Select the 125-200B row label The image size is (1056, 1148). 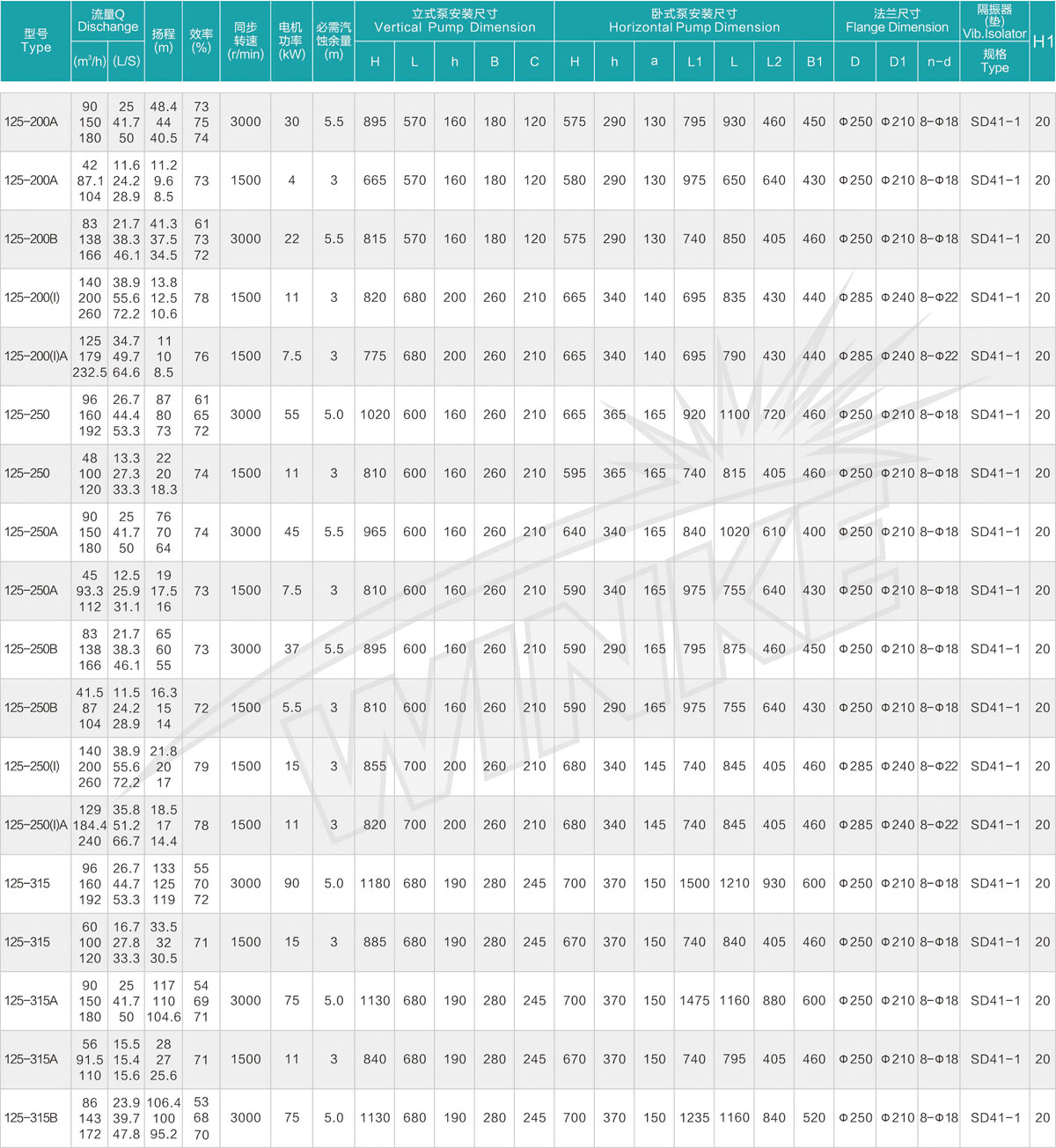(32, 239)
